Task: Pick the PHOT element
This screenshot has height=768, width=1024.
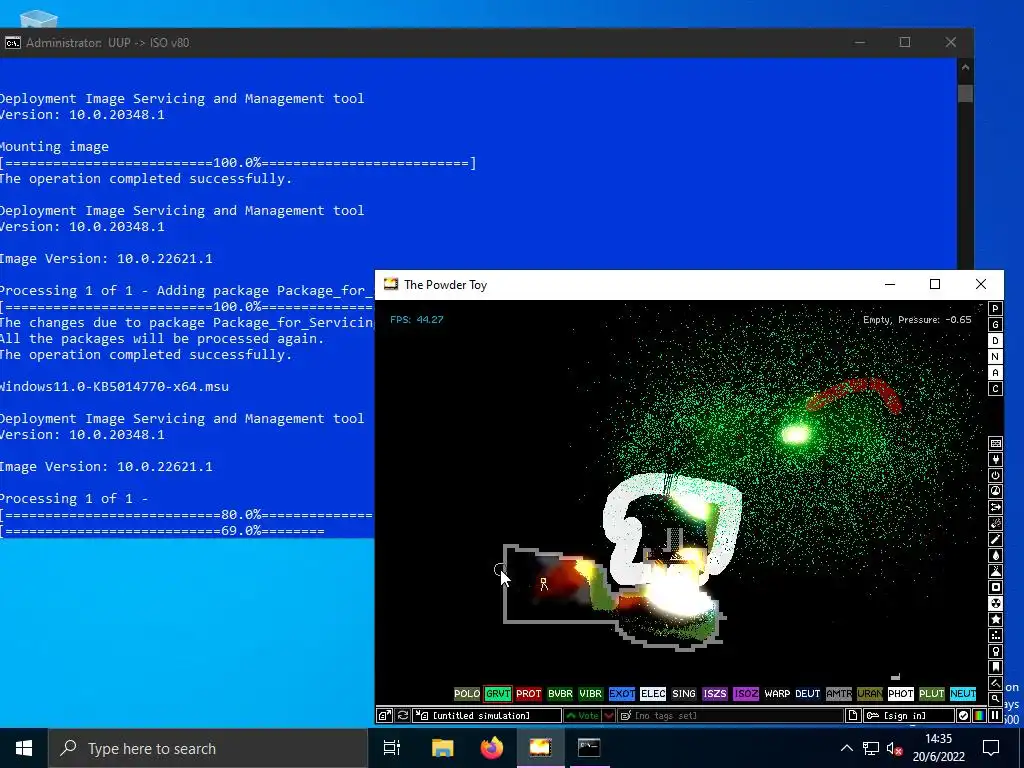Action: [x=901, y=694]
